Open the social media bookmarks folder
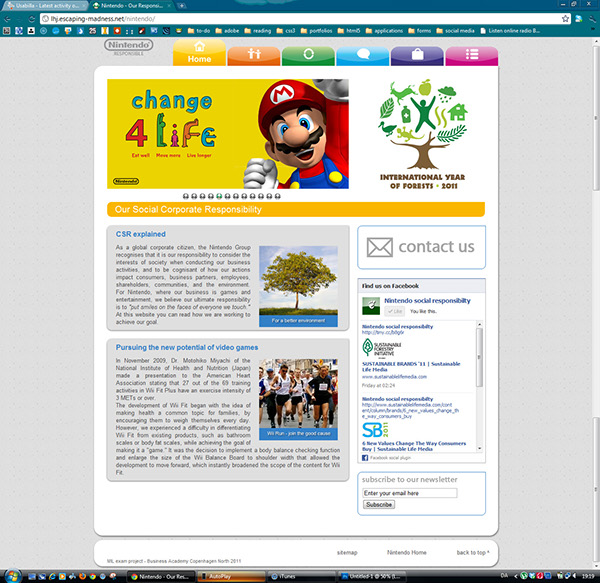600x583 pixels. coord(455,31)
